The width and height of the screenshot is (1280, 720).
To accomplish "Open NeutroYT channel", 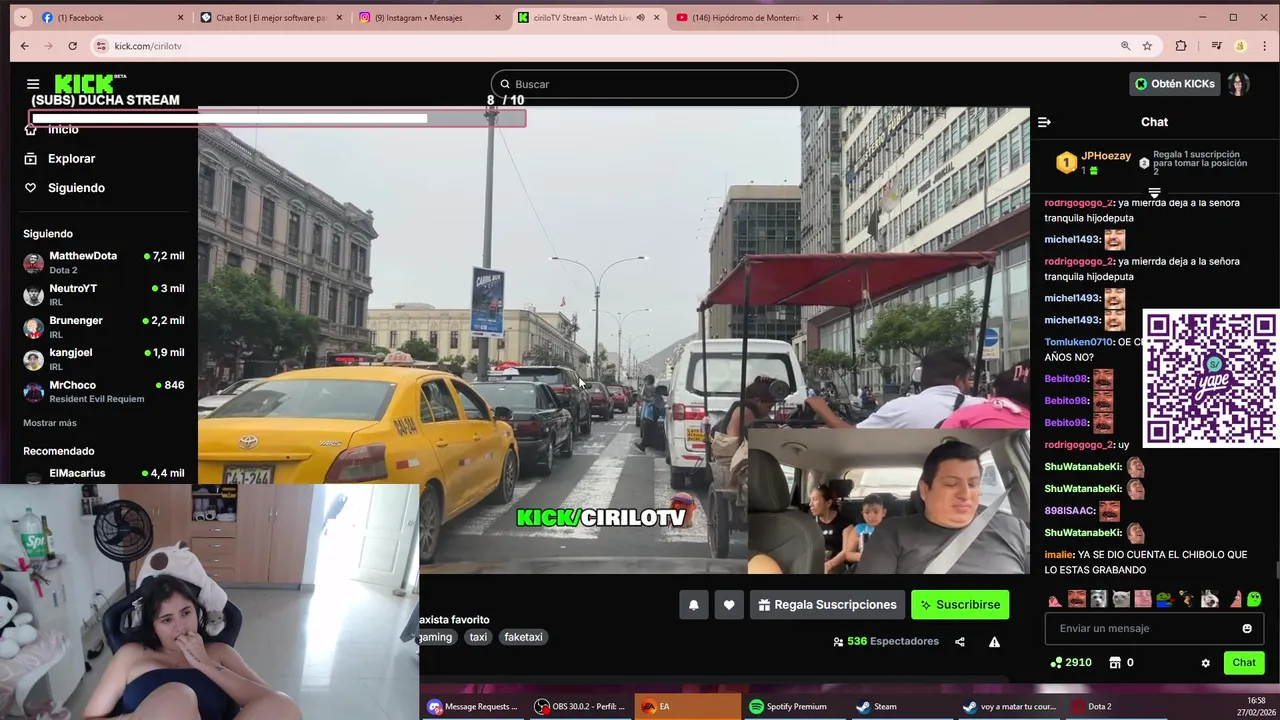I will coord(104,294).
